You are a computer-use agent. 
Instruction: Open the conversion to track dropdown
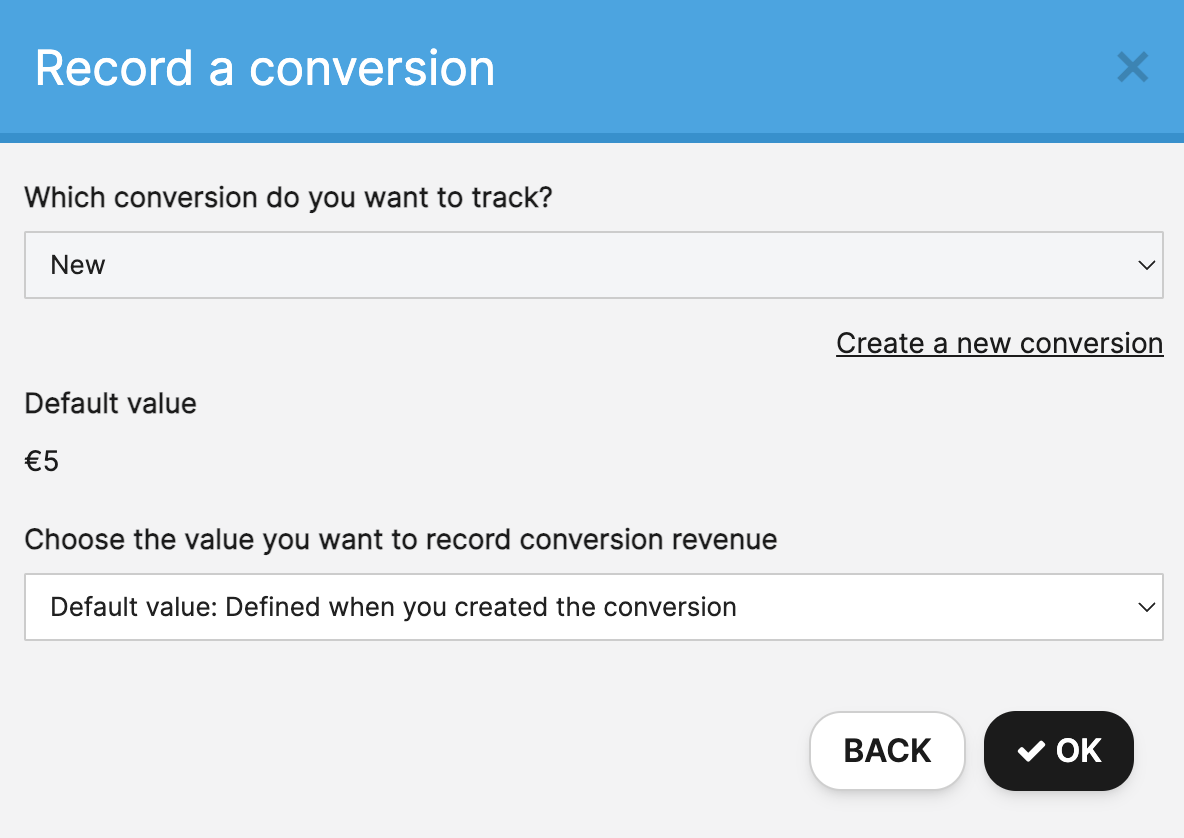point(593,265)
